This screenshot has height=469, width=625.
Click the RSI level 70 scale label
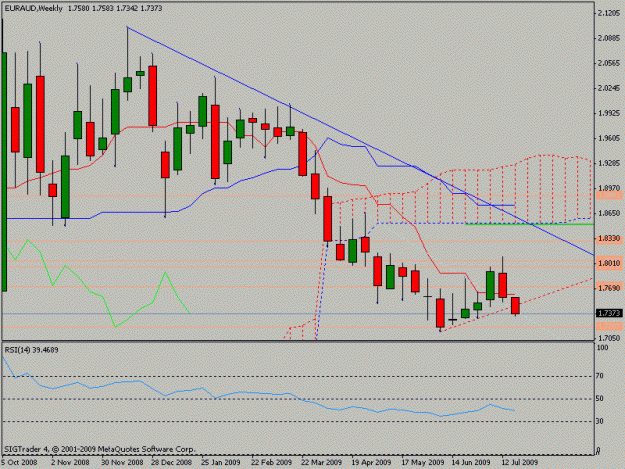[599, 376]
